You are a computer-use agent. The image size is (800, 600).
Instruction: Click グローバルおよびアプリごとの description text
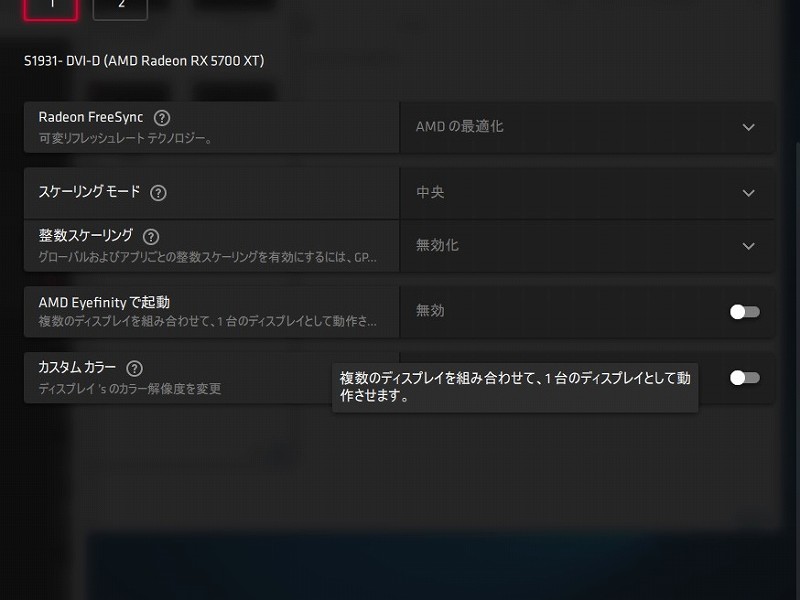click(208, 257)
